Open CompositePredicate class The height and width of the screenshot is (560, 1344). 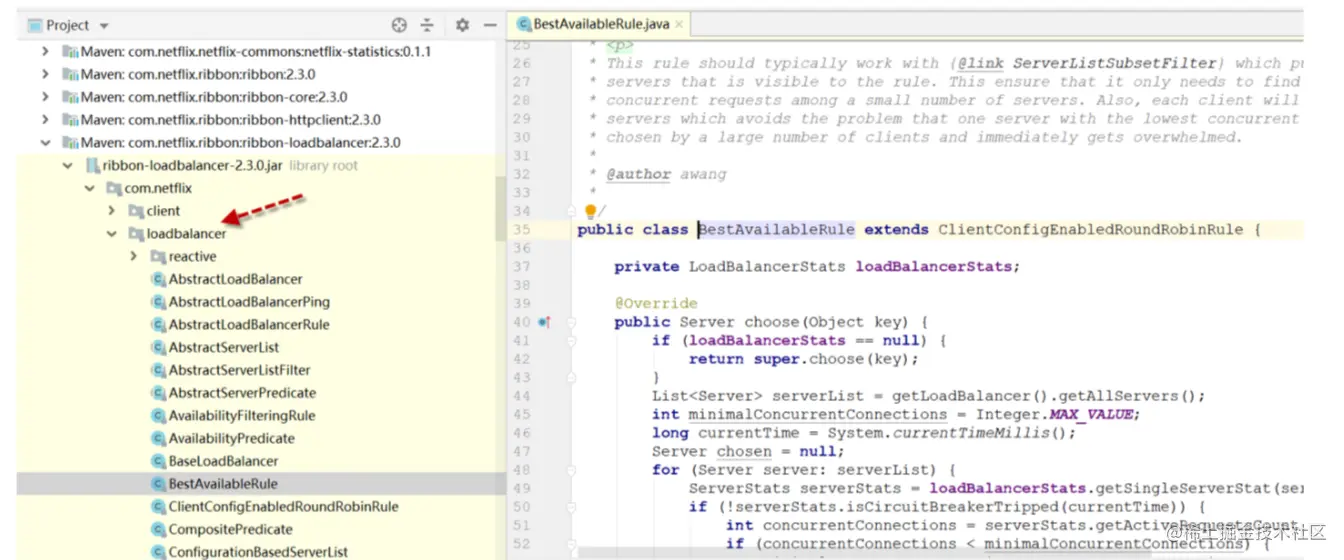pos(230,530)
